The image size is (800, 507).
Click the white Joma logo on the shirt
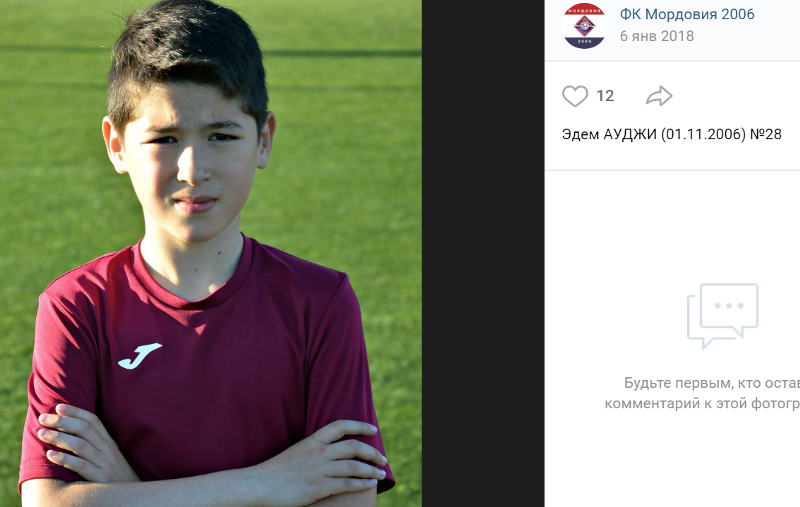140,356
